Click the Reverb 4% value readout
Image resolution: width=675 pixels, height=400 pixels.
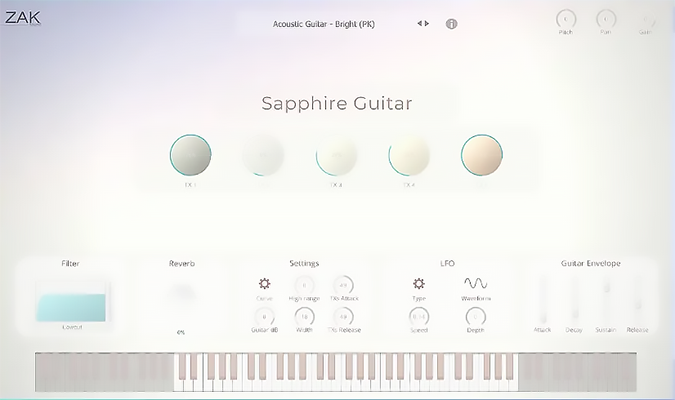click(181, 332)
